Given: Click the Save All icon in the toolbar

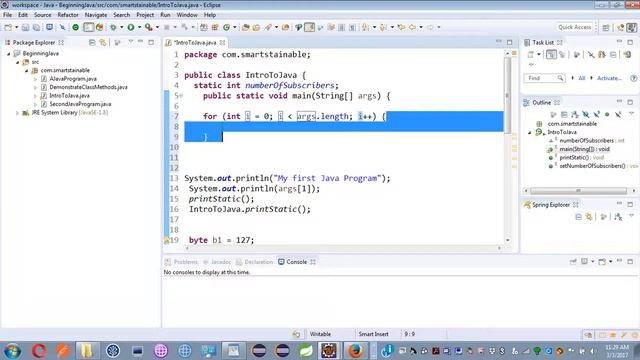Looking at the screenshot, I should point(36,27).
